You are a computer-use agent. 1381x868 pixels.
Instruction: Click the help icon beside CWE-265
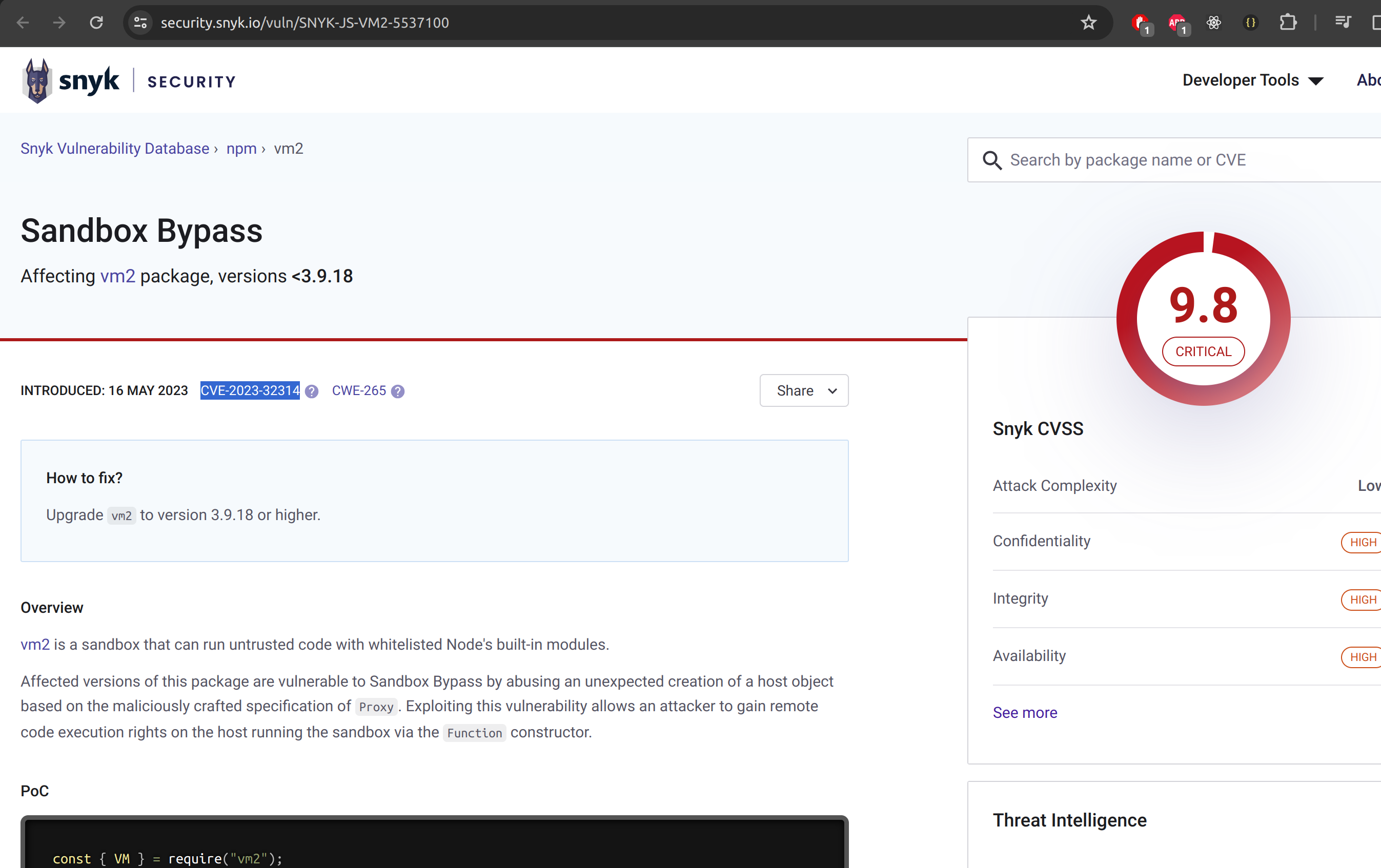tap(397, 391)
